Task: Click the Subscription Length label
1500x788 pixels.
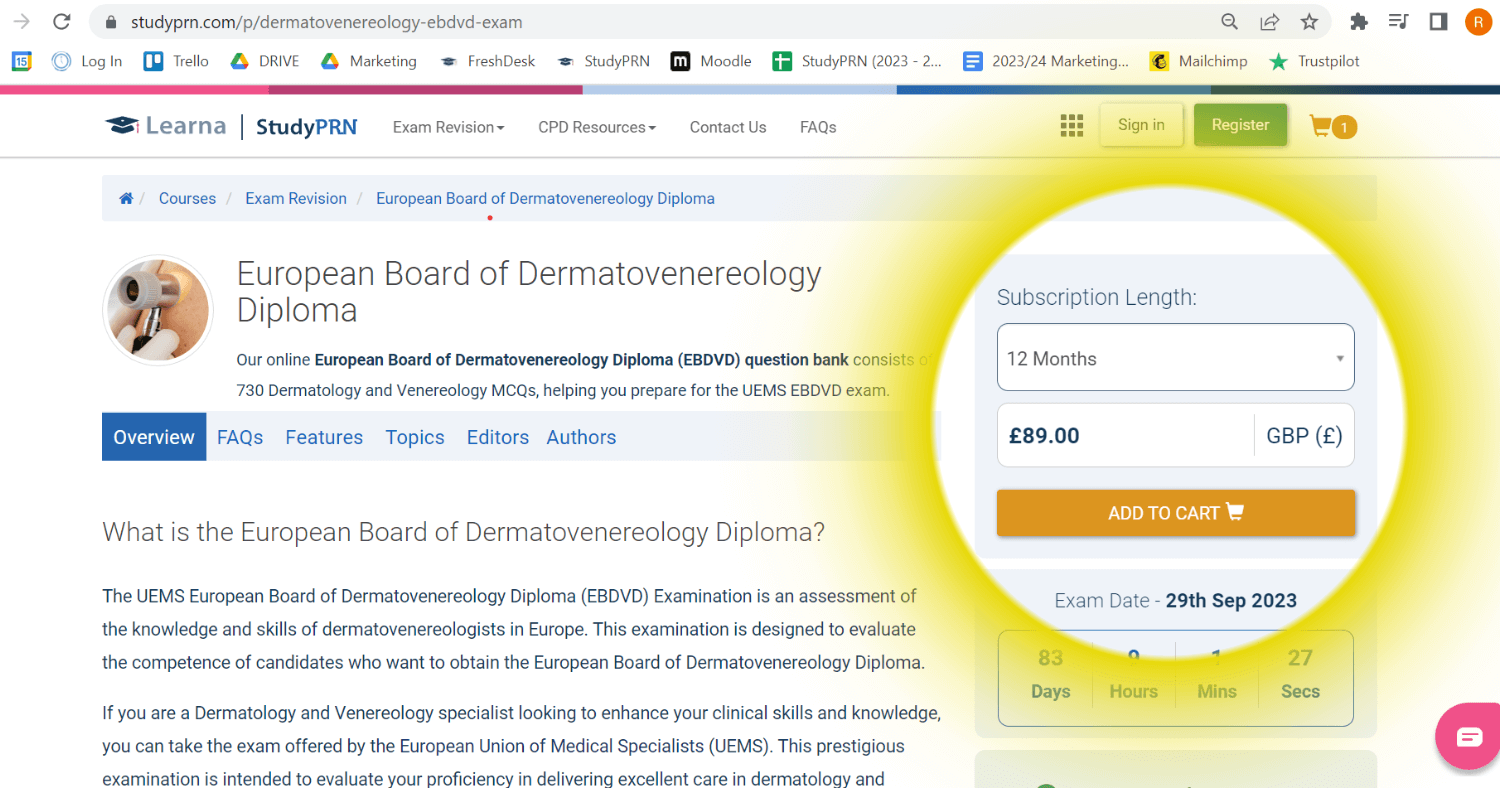Action: 1097,297
